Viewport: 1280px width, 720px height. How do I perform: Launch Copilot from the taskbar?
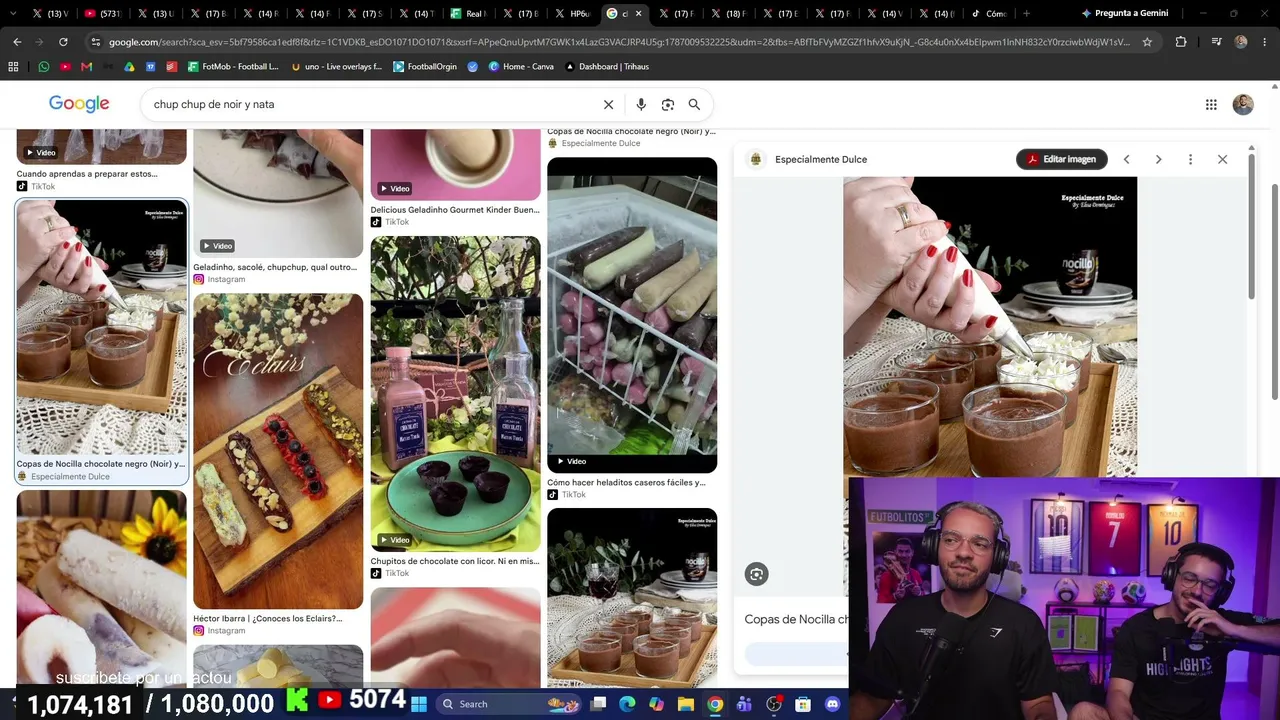(x=656, y=704)
